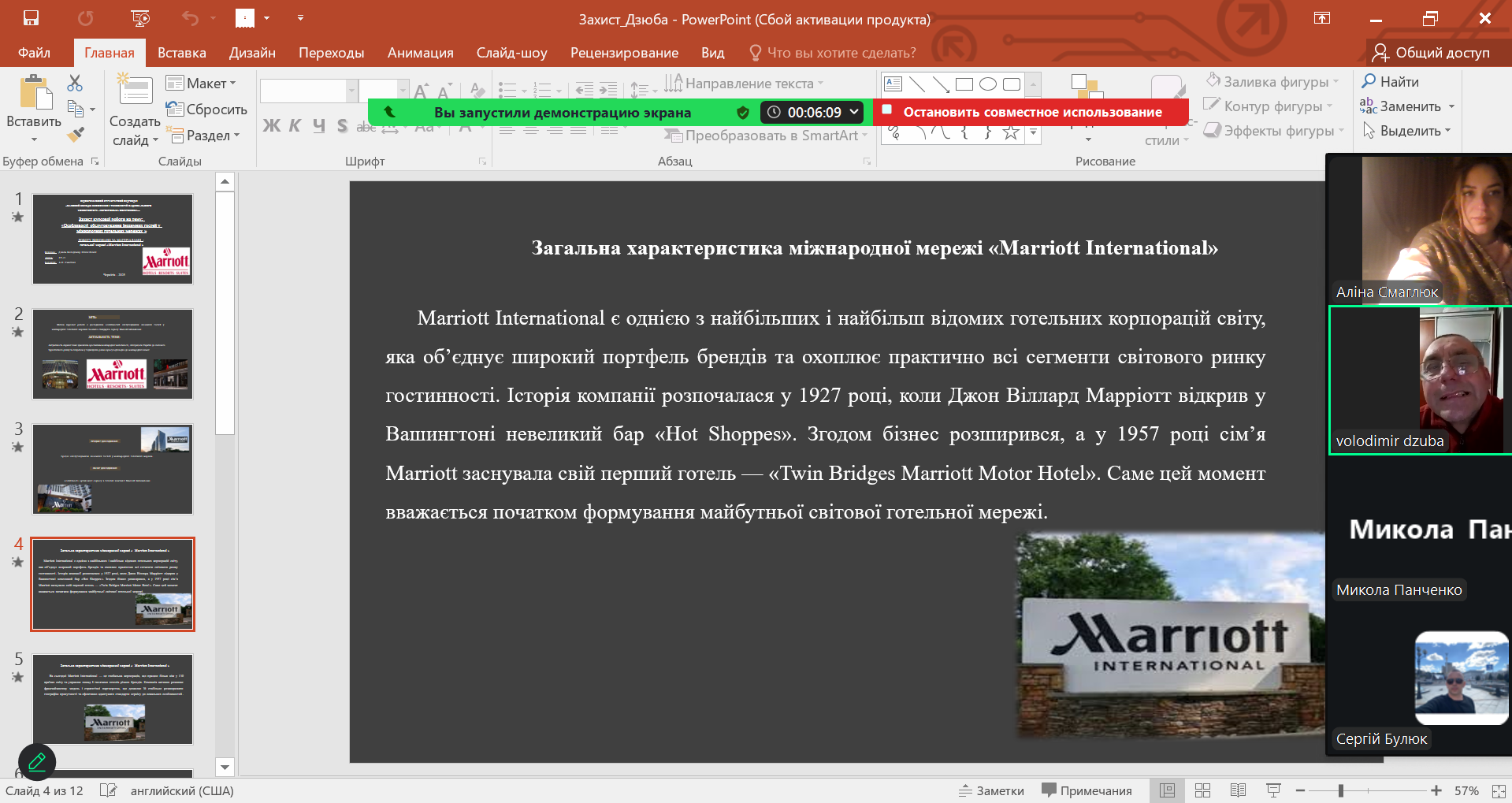Expand the screen share timer dropdown

click(x=854, y=112)
